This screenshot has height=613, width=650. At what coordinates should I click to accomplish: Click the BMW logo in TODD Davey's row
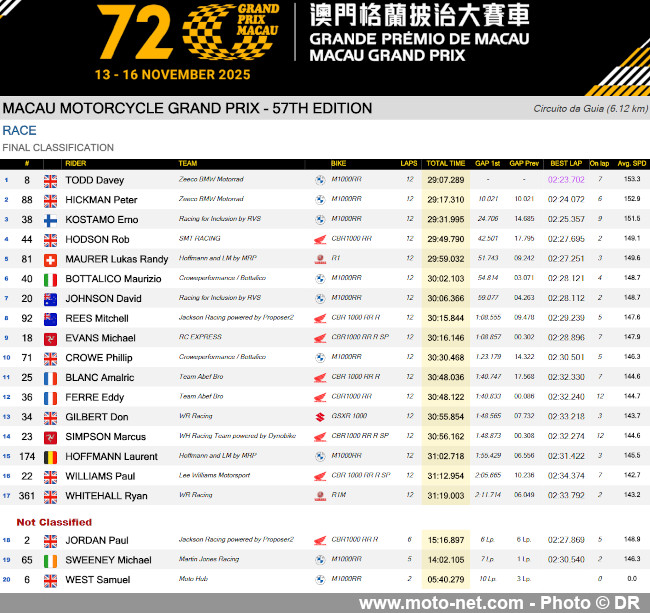(x=320, y=180)
